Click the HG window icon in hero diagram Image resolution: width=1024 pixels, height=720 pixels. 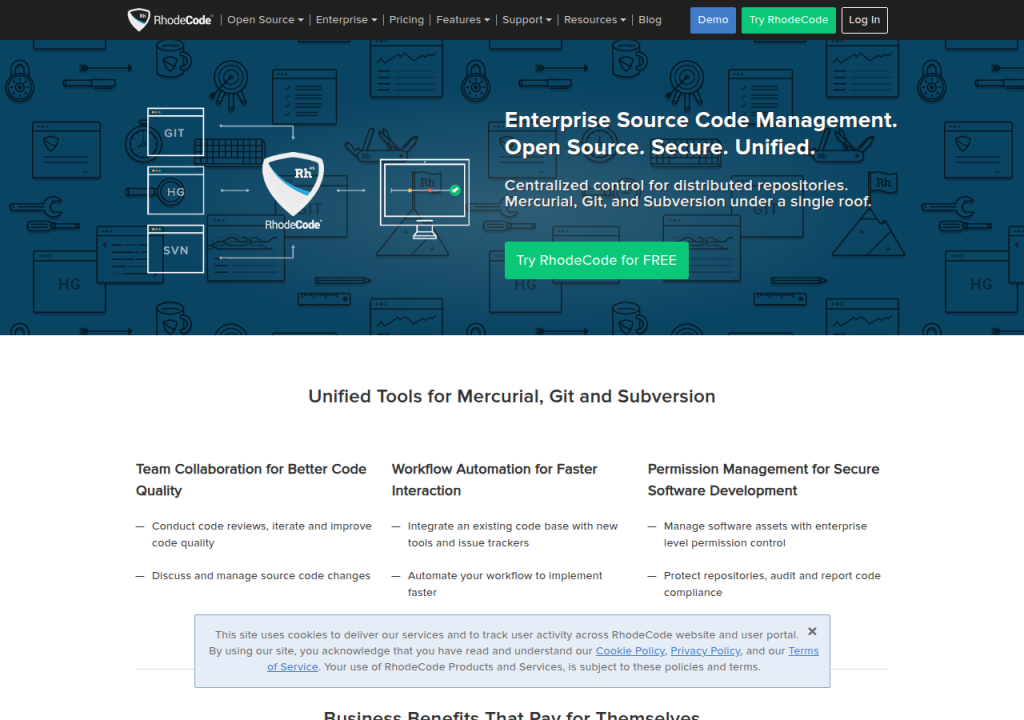pyautogui.click(x=175, y=190)
